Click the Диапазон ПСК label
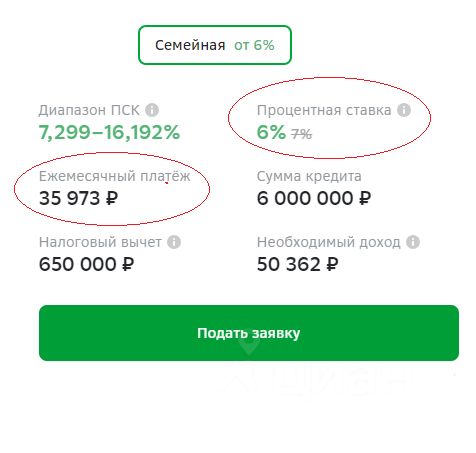The height and width of the screenshot is (453, 476). tap(89, 110)
